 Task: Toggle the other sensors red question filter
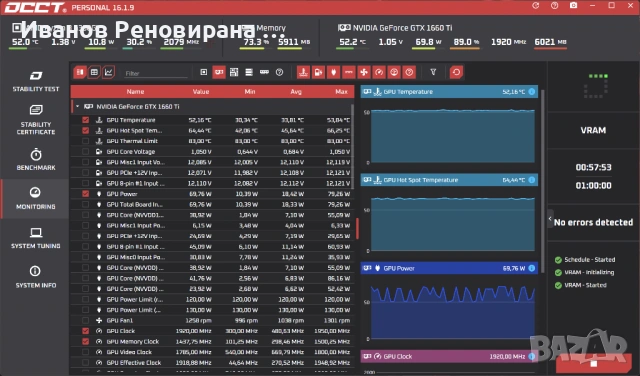coord(409,72)
